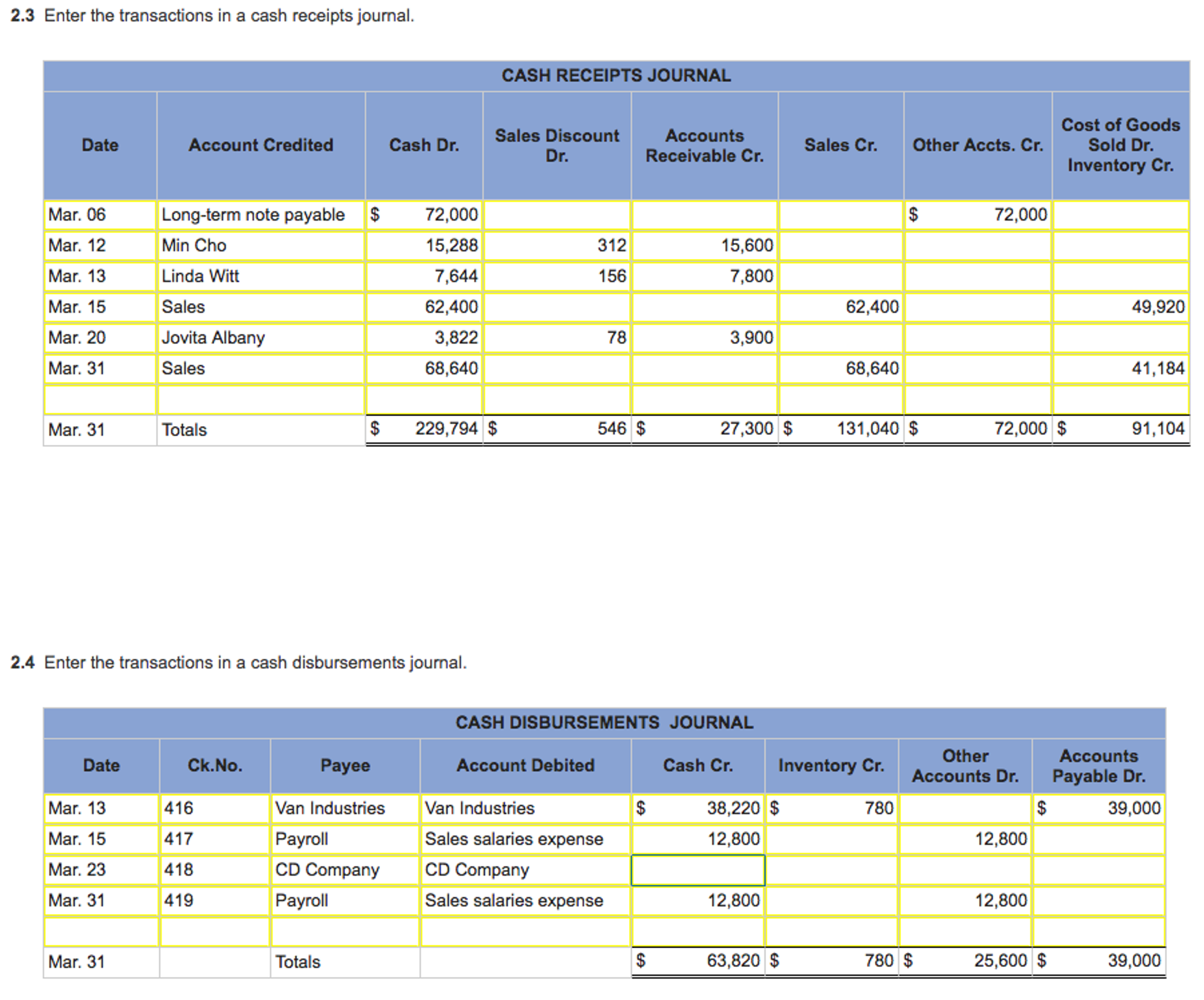Viewport: 1204px width, 1000px height.
Task: Click the Cash Dr. 62,400 cell
Action: tap(424, 307)
